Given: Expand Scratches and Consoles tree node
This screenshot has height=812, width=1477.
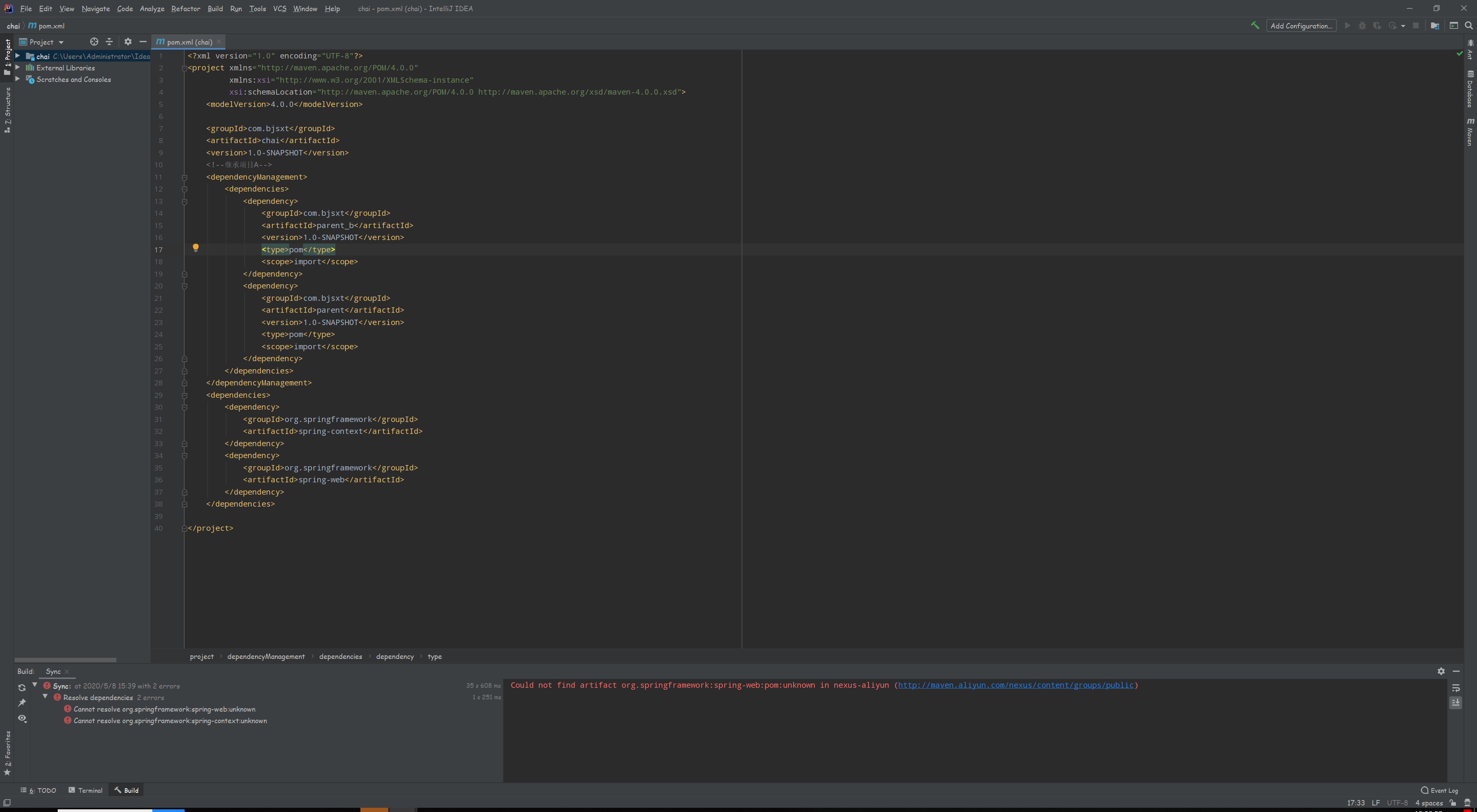Looking at the screenshot, I should [x=18, y=79].
